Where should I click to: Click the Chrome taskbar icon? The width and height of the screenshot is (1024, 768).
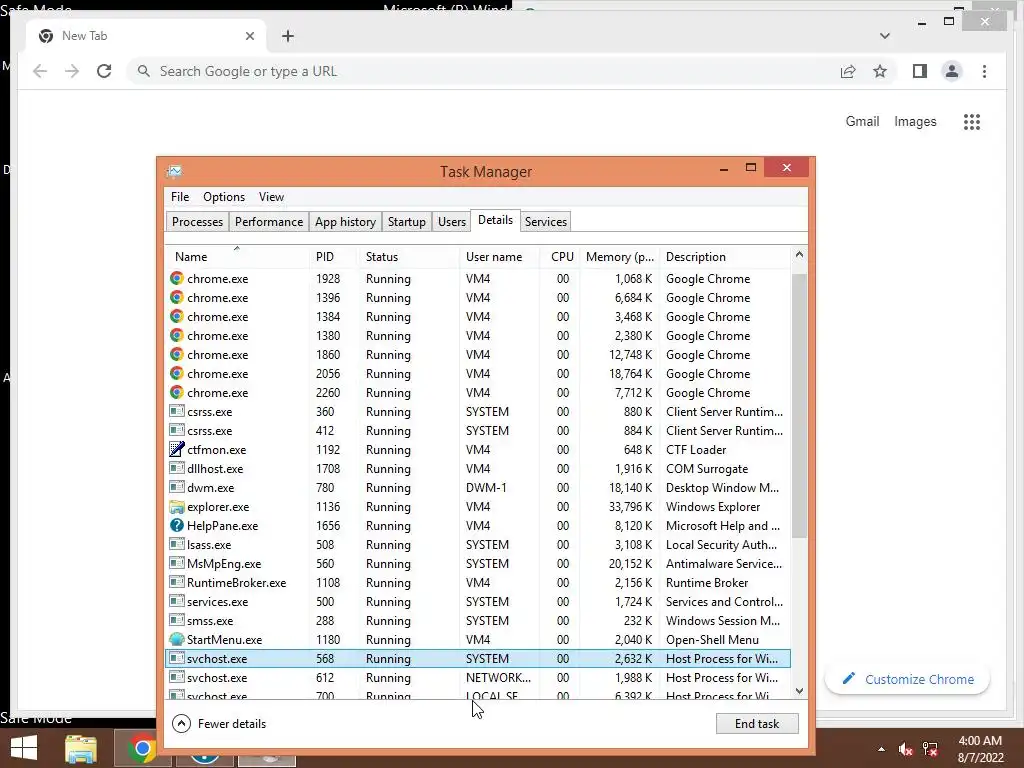pyautogui.click(x=142, y=748)
